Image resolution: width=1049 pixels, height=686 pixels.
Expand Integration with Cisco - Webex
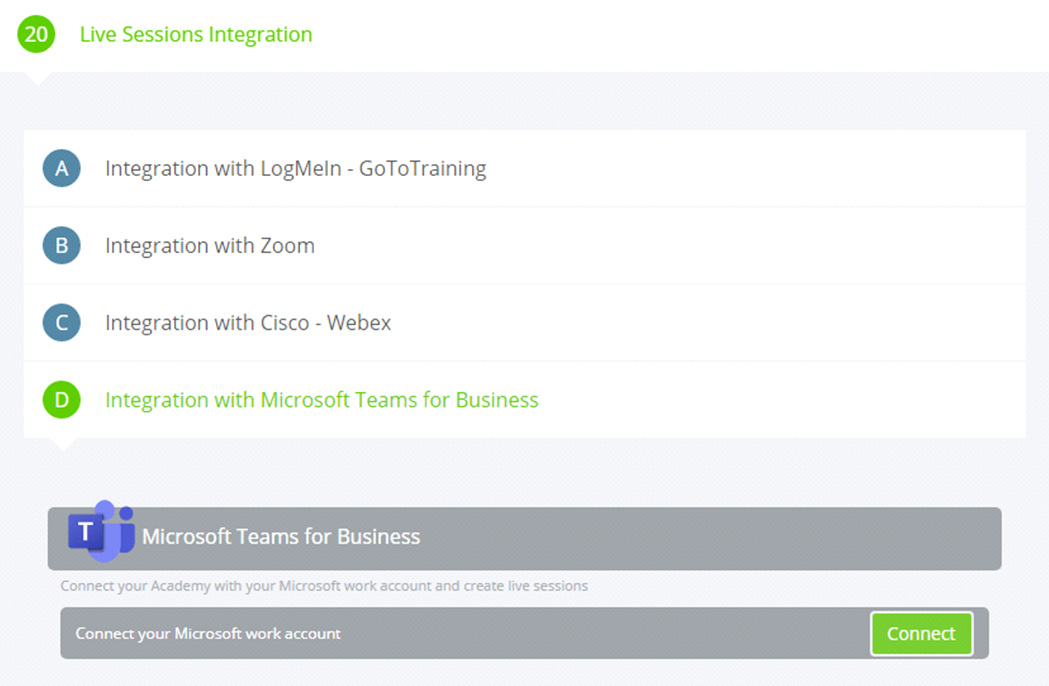pyautogui.click(x=248, y=323)
